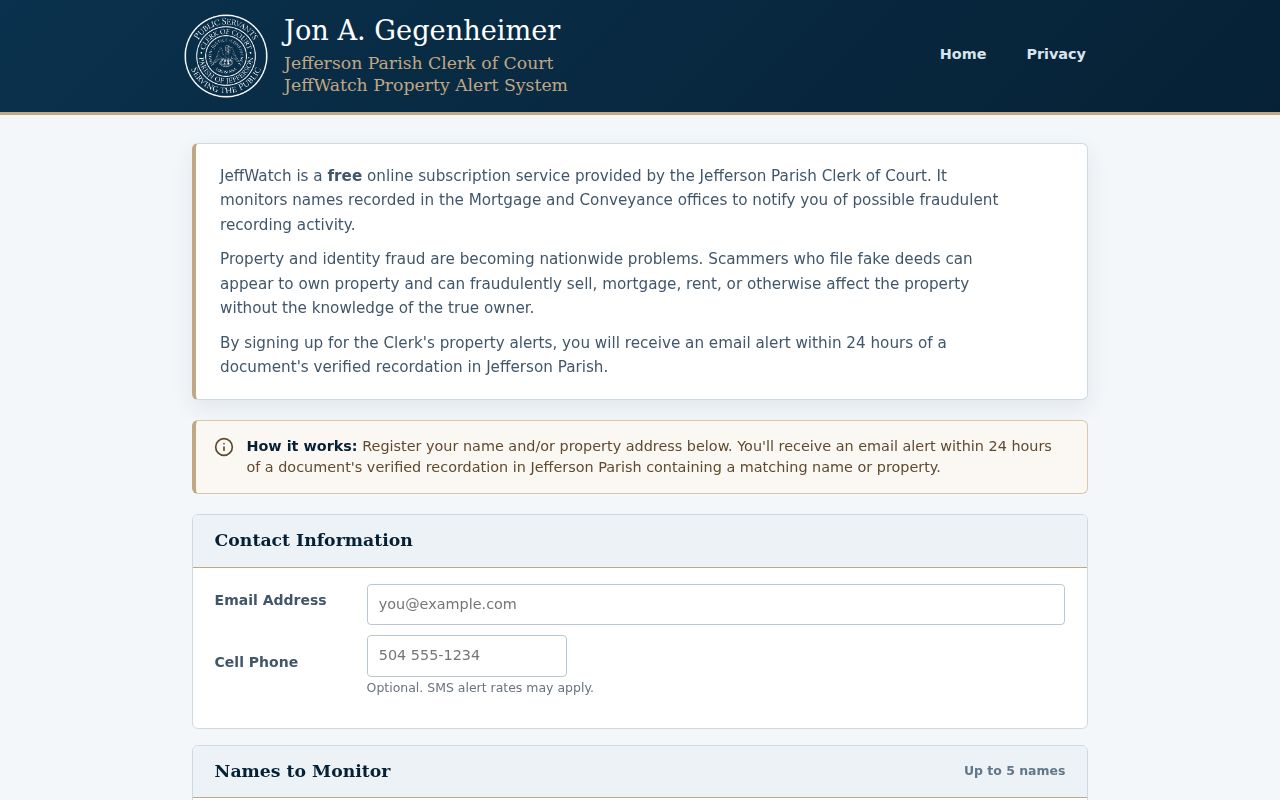Click the bold word 'free' in the intro
This screenshot has height=800, width=1280.
345,175
